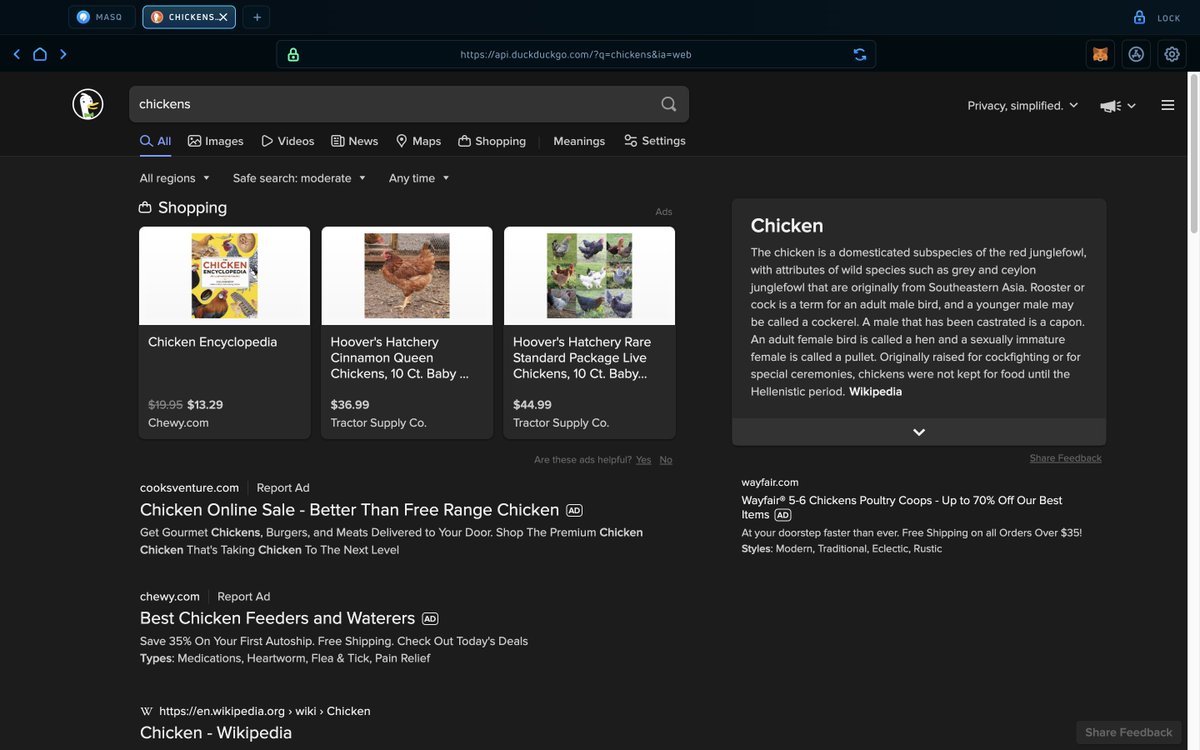This screenshot has height=750, width=1200.
Task: Click Report Ad next to cooksventure.com
Action: (283, 488)
